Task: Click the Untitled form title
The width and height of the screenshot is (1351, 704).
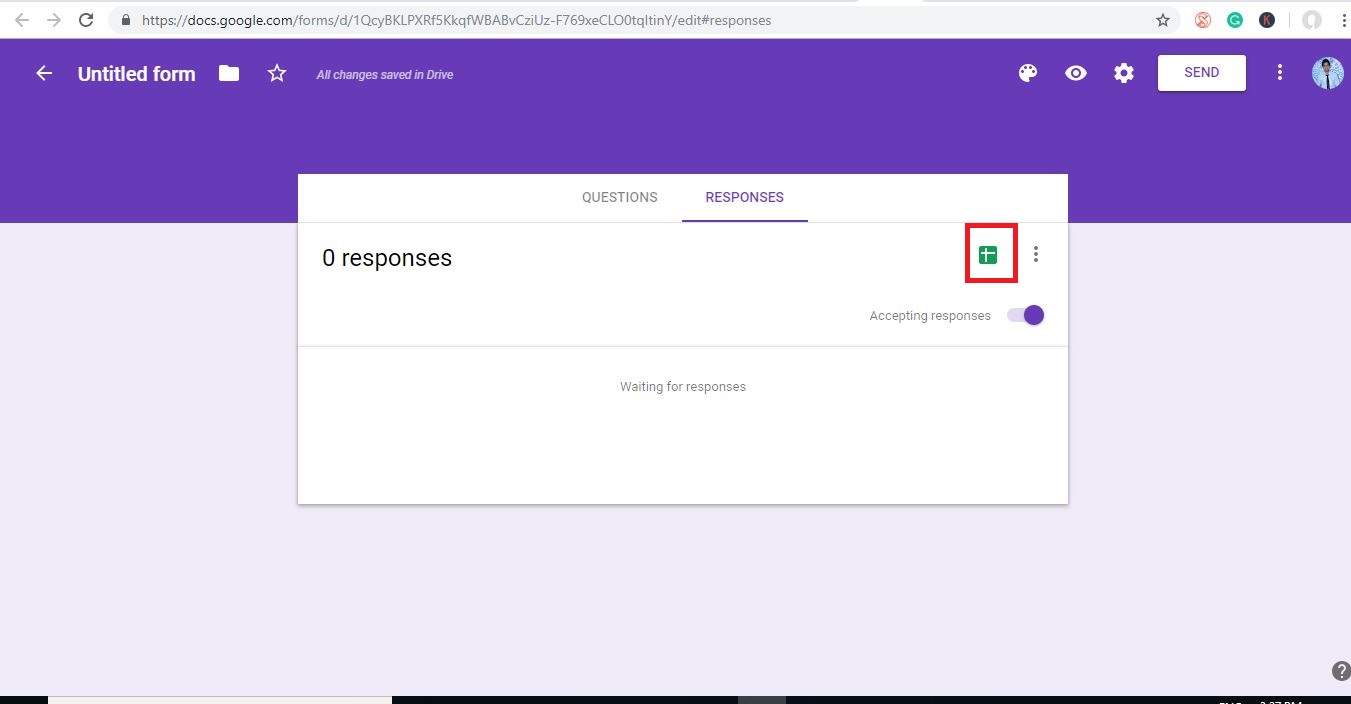Action: (x=137, y=74)
